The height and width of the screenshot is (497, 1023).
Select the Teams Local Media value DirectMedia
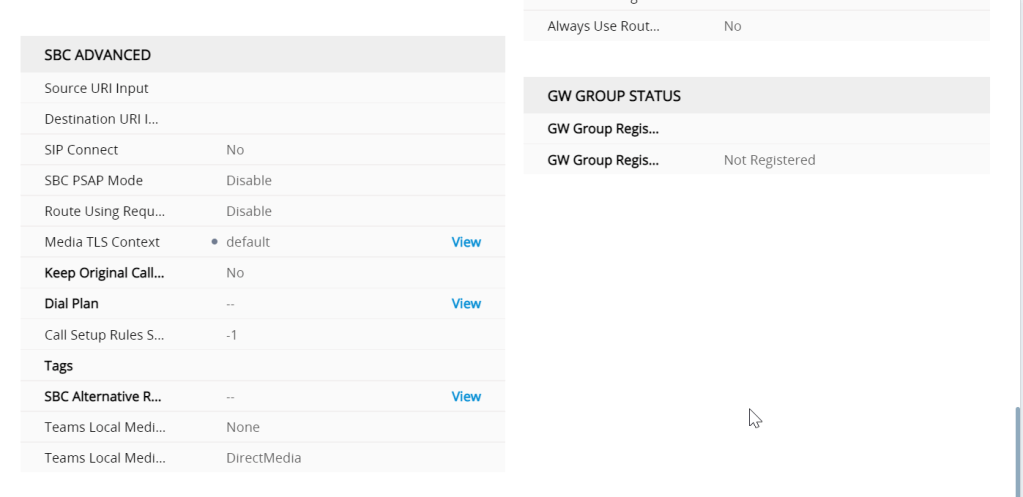point(263,458)
